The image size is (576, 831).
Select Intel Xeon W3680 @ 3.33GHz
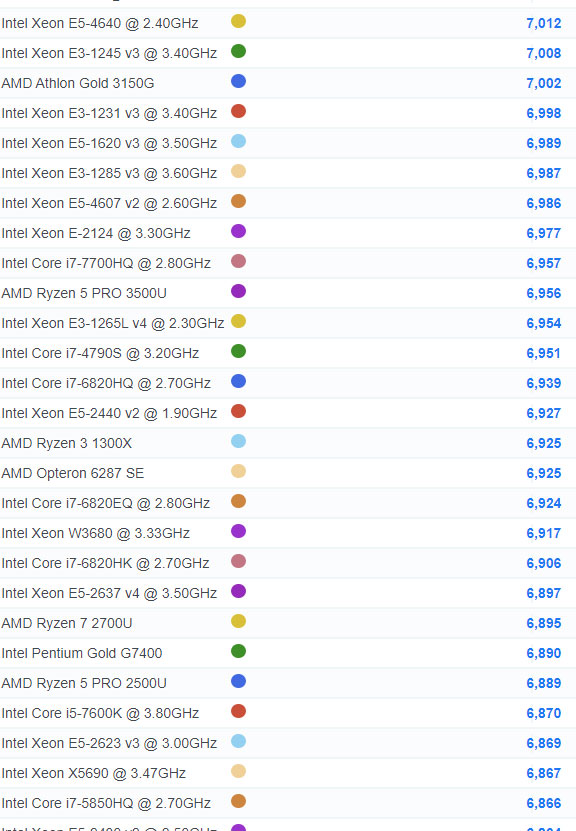(x=95, y=533)
